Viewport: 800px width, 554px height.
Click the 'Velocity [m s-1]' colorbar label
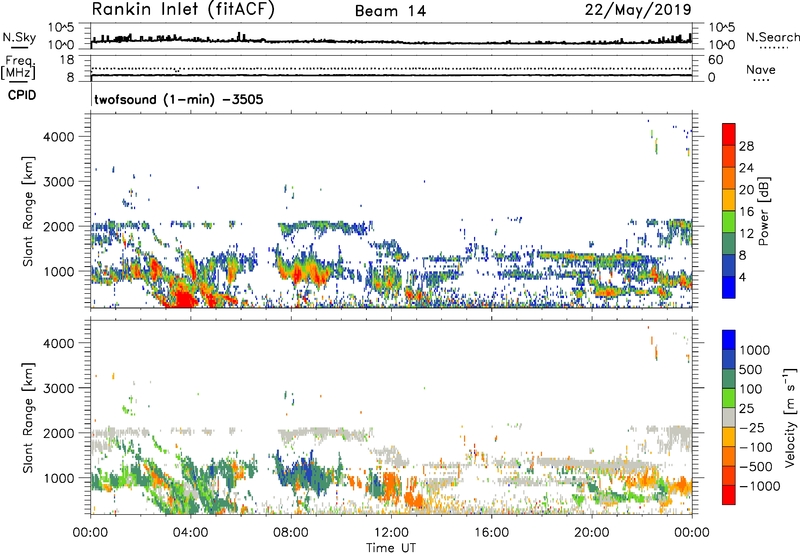pos(790,417)
